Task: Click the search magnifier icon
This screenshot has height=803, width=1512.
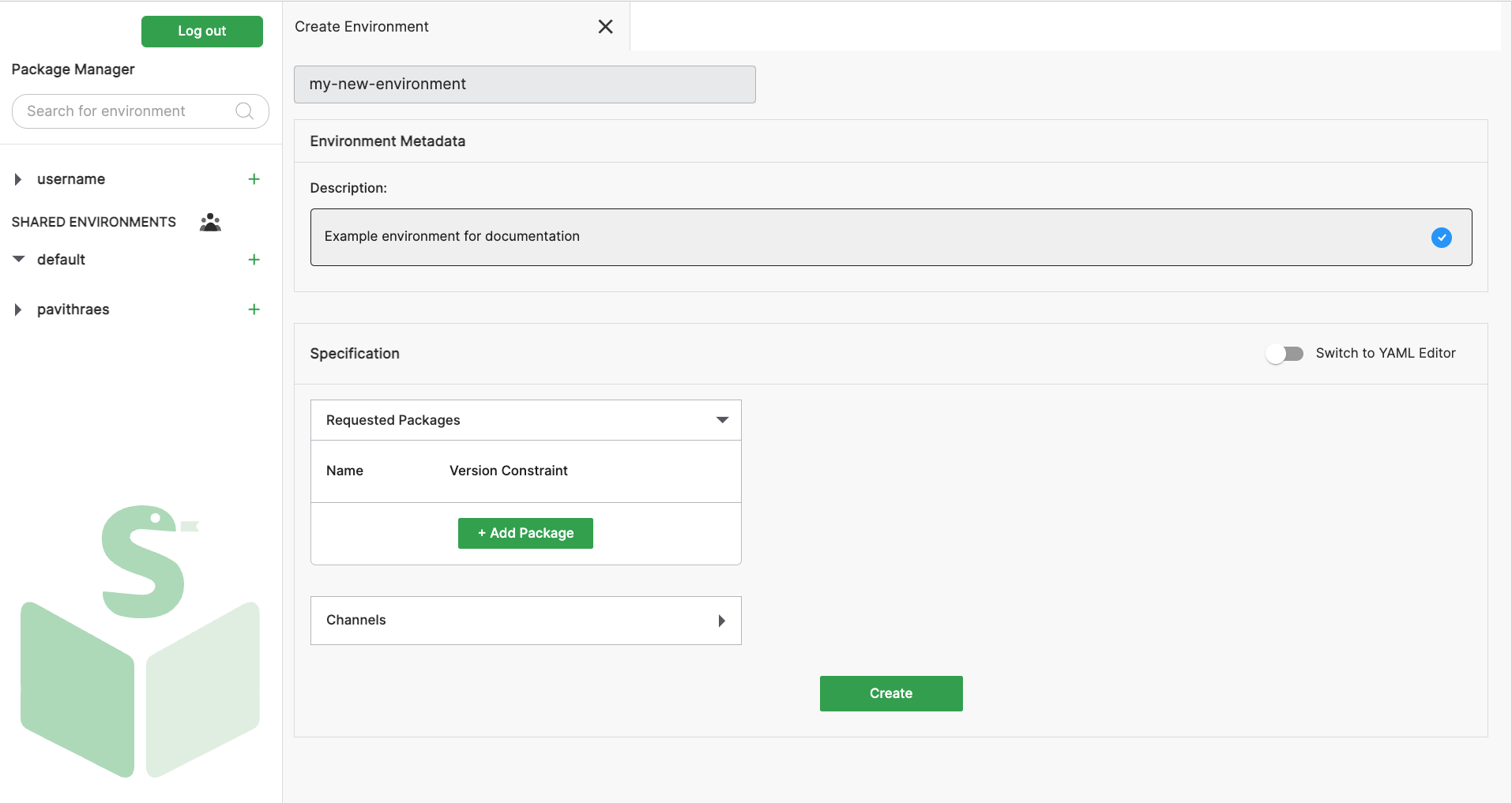Action: click(x=243, y=111)
